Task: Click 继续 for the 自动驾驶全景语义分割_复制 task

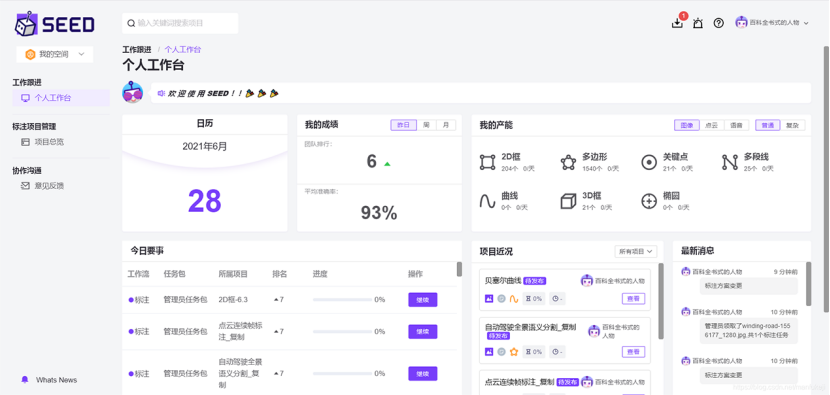Action: (422, 373)
